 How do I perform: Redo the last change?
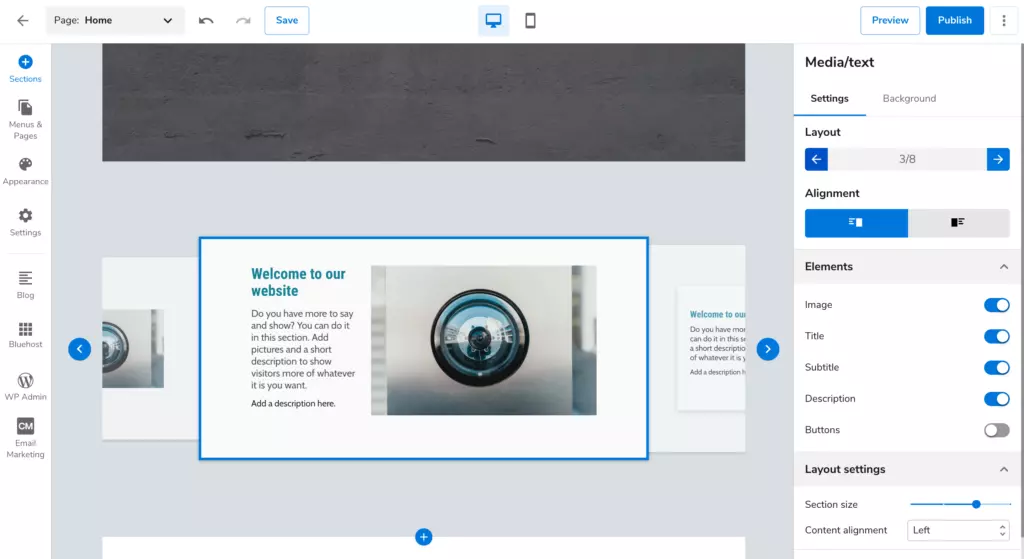pos(243,20)
